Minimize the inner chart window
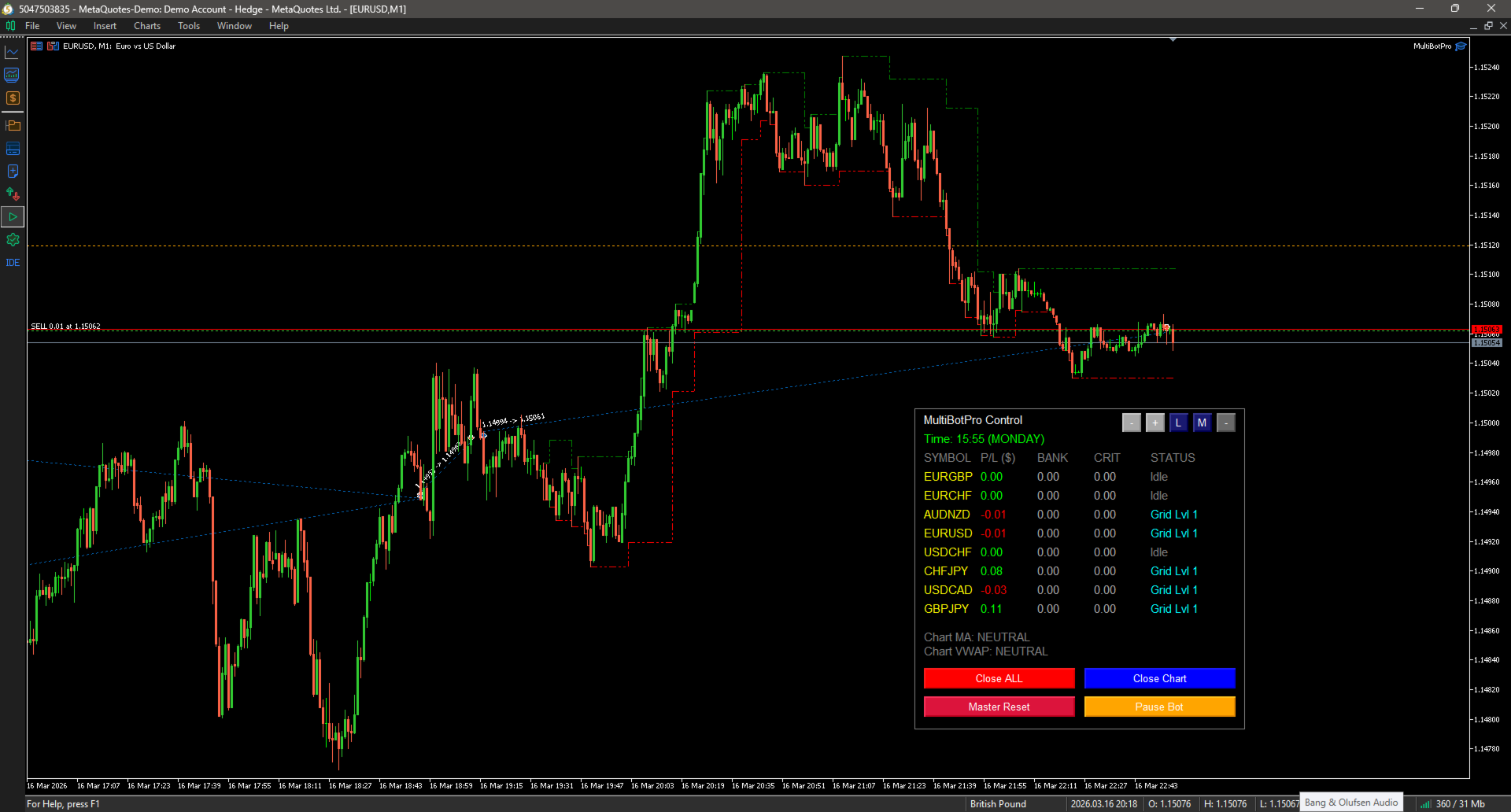 (1473, 26)
